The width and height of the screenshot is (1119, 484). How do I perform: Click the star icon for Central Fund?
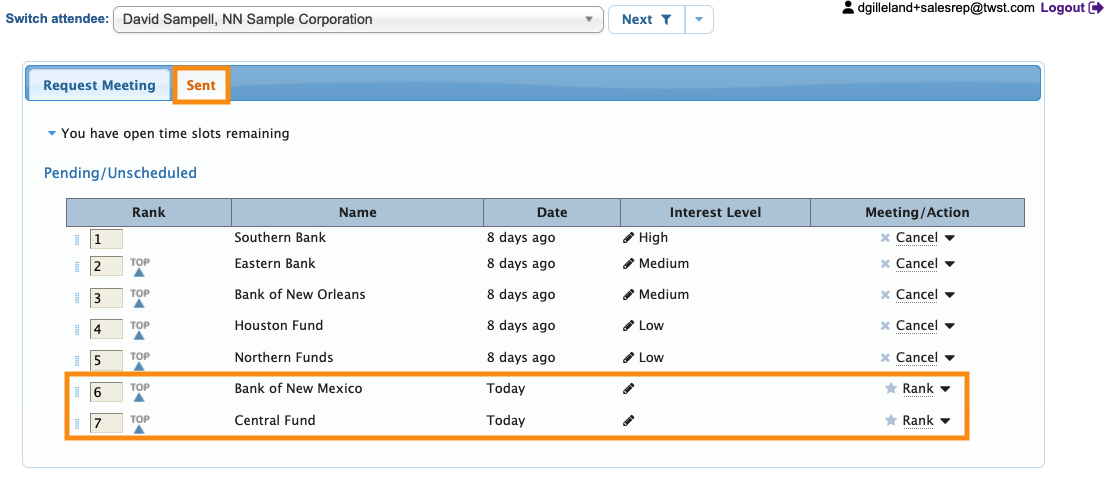(891, 421)
